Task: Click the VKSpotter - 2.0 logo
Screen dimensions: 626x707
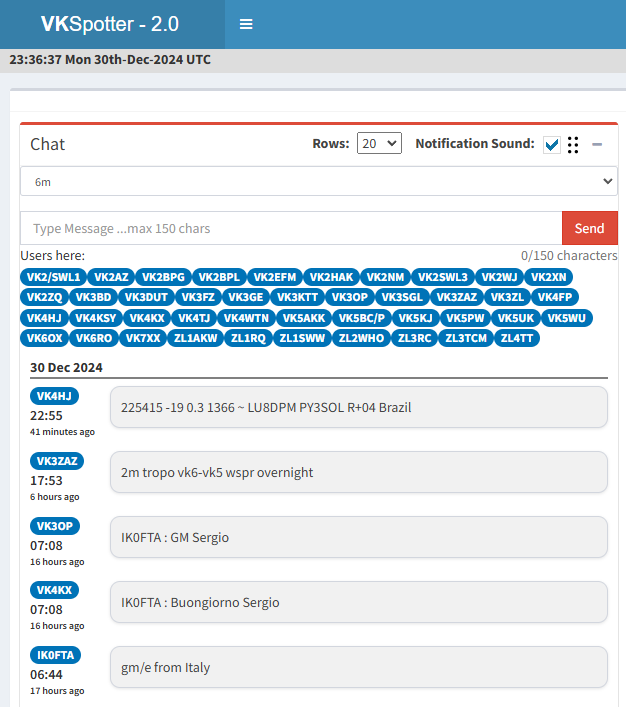Action: click(112, 24)
